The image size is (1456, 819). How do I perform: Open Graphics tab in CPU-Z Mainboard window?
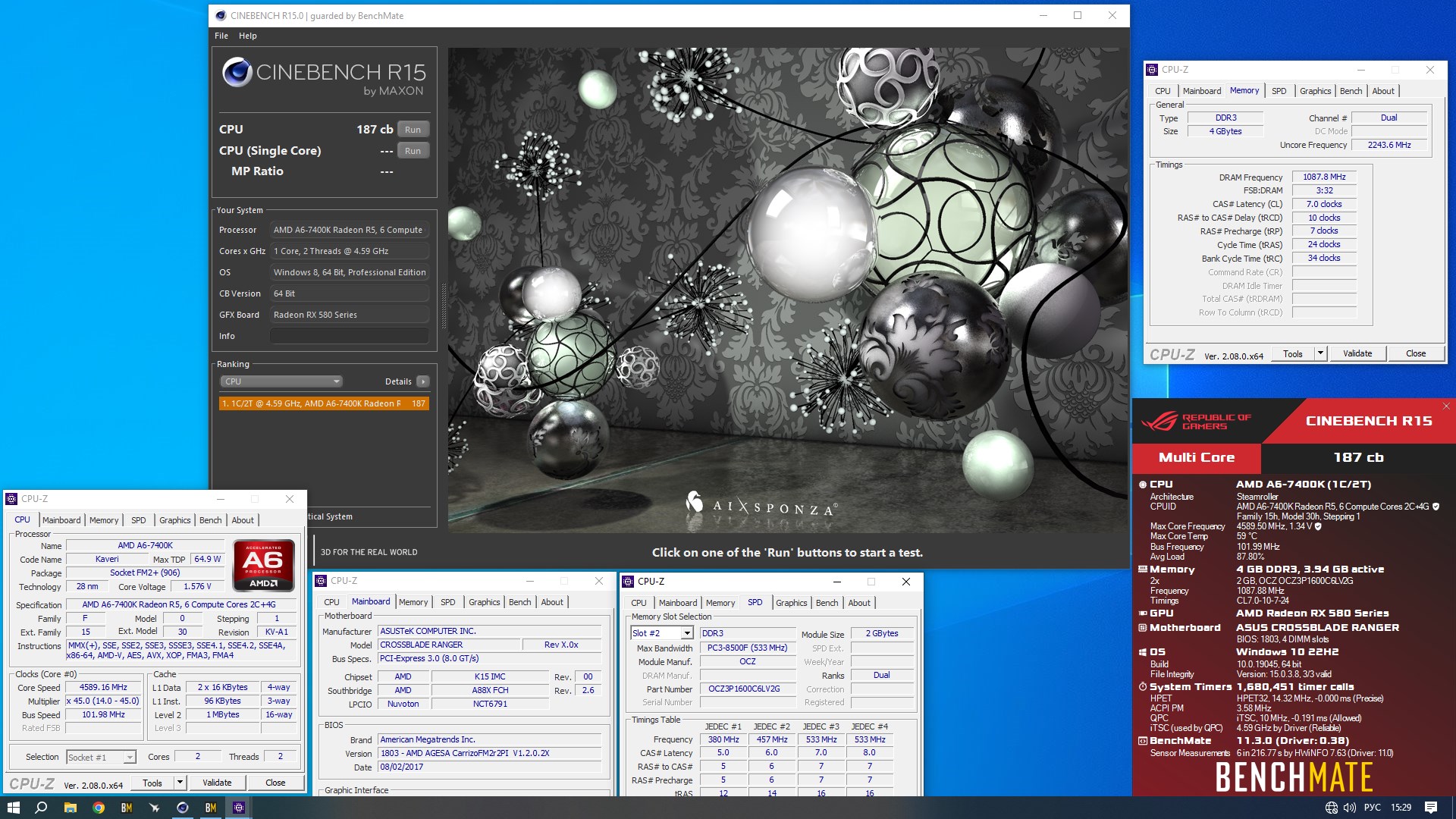point(484,602)
